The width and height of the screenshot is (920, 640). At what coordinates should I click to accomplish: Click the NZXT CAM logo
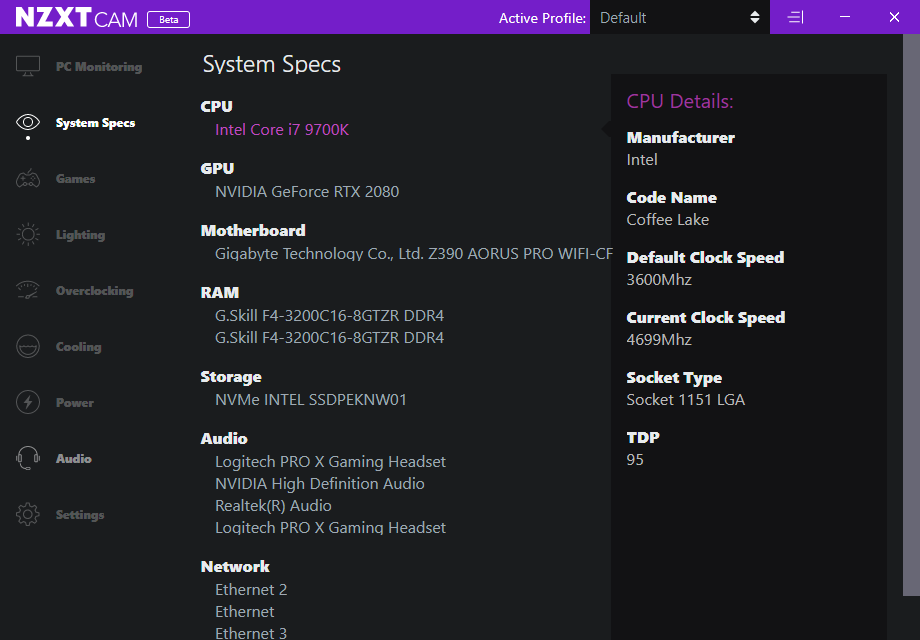coord(77,18)
